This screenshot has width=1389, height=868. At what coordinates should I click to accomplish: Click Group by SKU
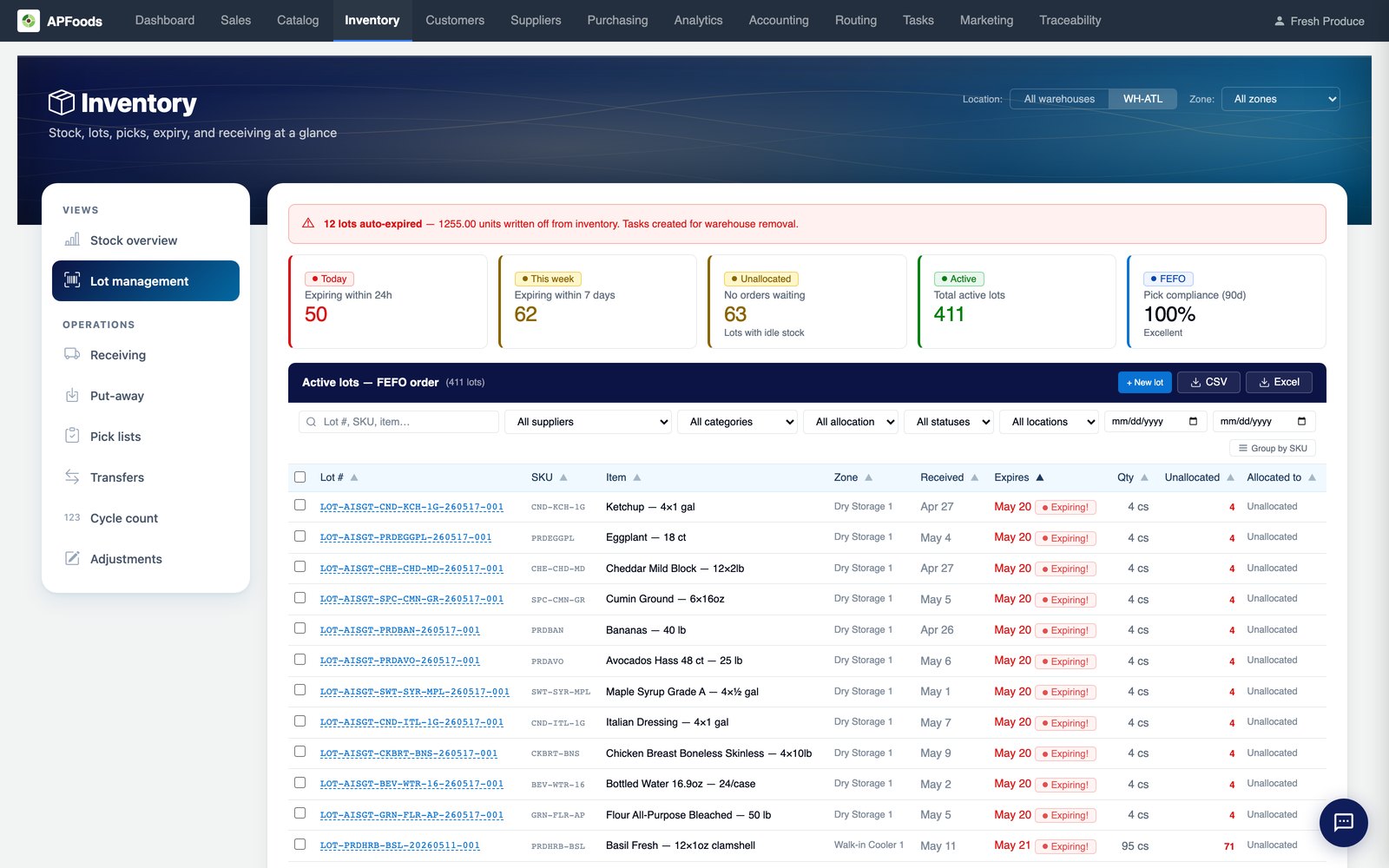click(1273, 448)
